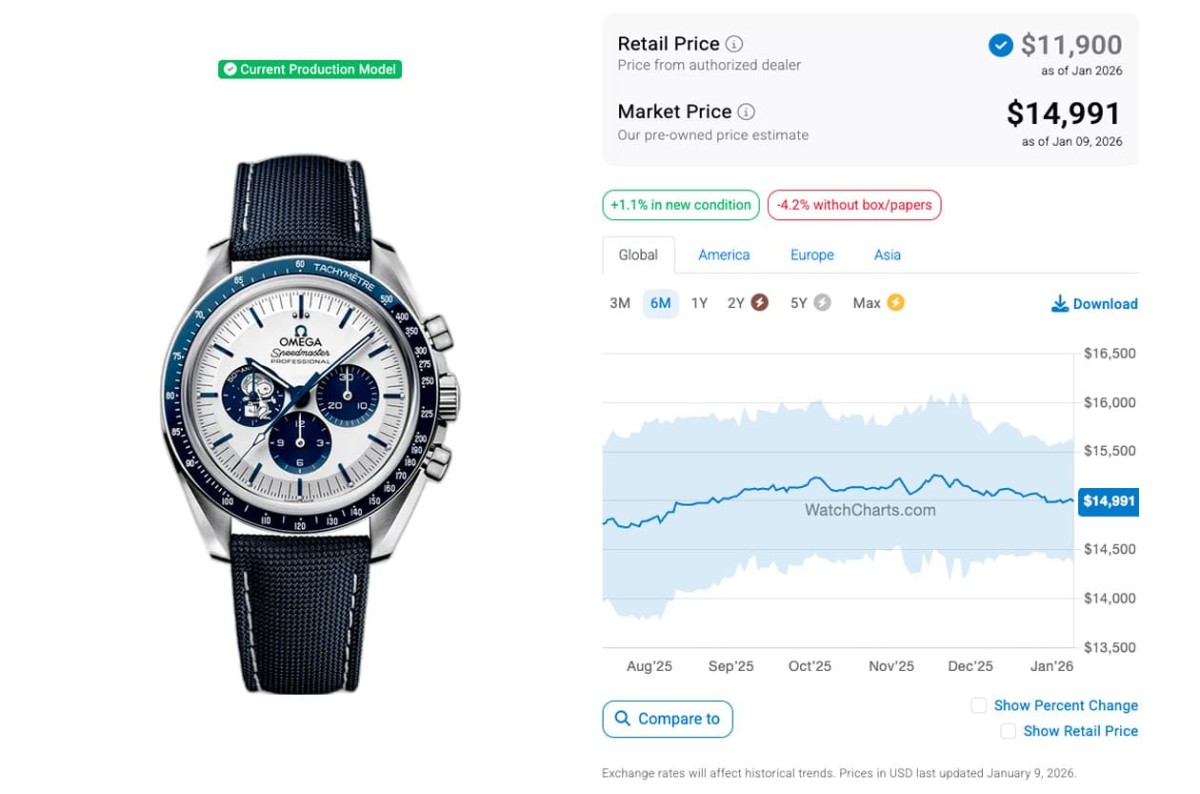Click the Current Production Model badge
The width and height of the screenshot is (1200, 794).
coord(310,69)
